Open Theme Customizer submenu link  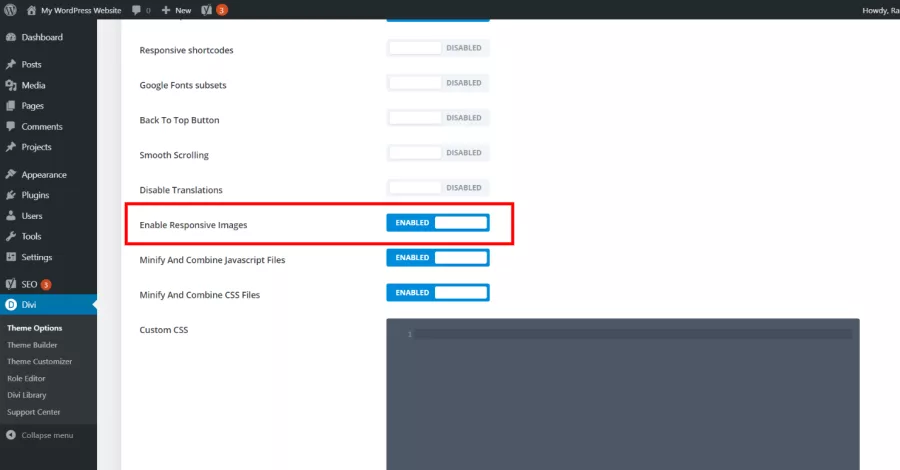(40, 362)
